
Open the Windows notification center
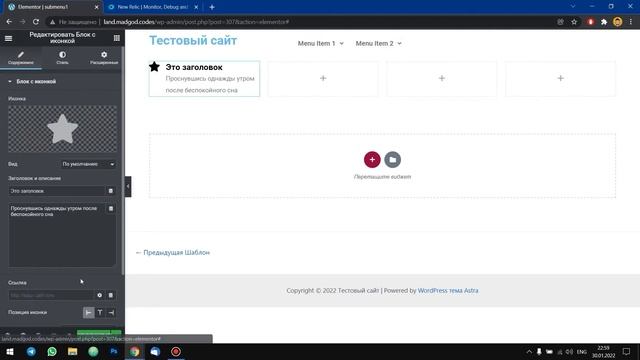pyautogui.click(x=627, y=351)
